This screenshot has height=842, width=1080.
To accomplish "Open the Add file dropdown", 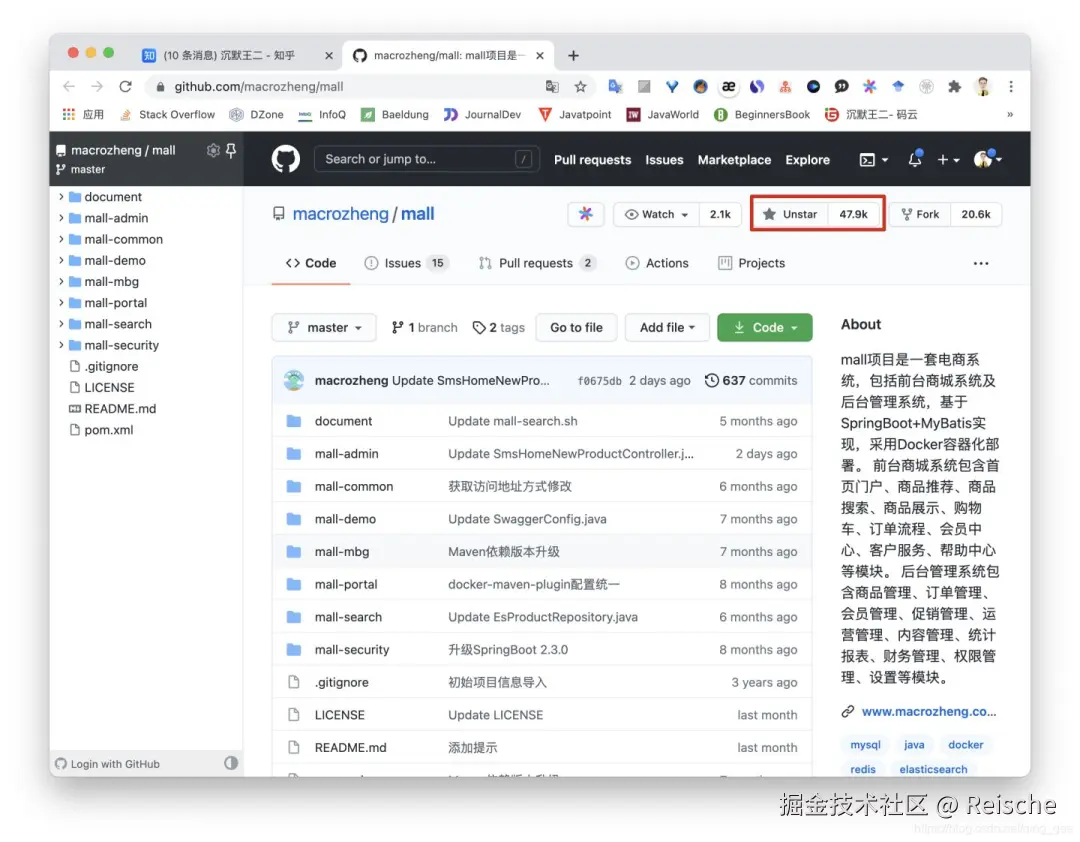I will click(666, 327).
